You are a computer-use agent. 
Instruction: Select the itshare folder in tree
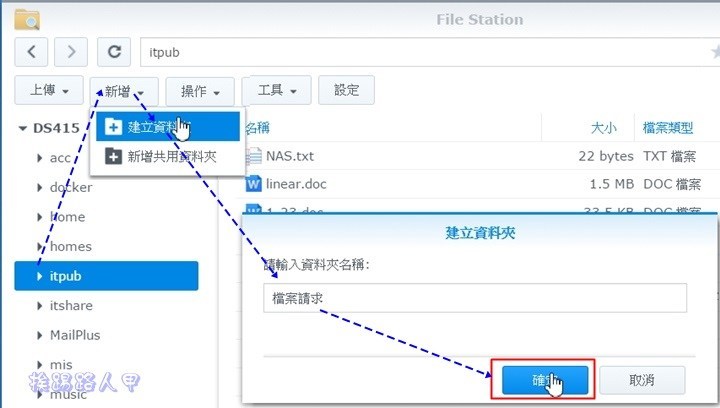click(71, 306)
